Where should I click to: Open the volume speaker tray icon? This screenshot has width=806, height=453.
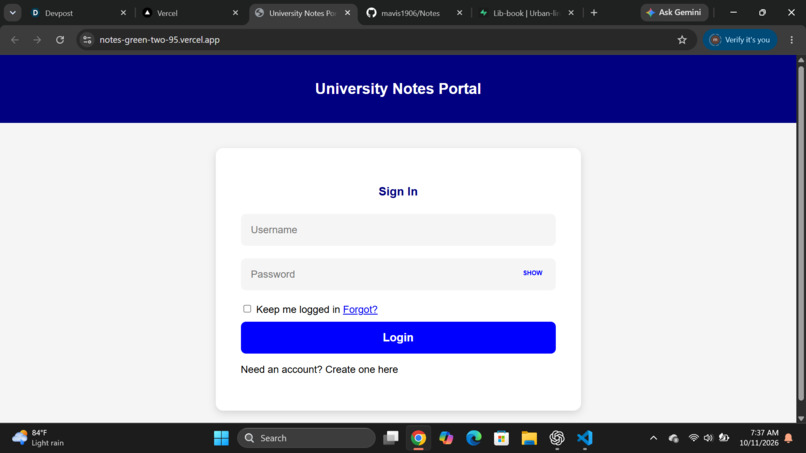click(x=708, y=438)
